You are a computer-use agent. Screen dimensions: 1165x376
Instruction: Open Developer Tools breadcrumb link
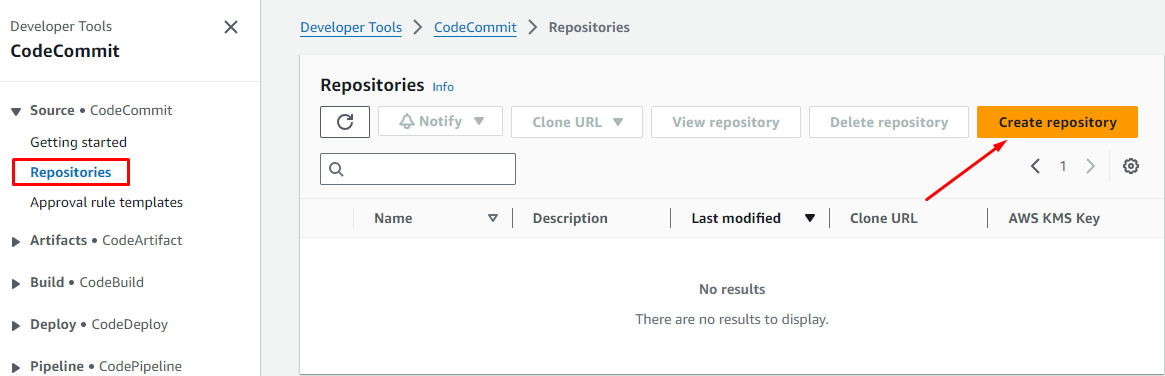pos(351,27)
